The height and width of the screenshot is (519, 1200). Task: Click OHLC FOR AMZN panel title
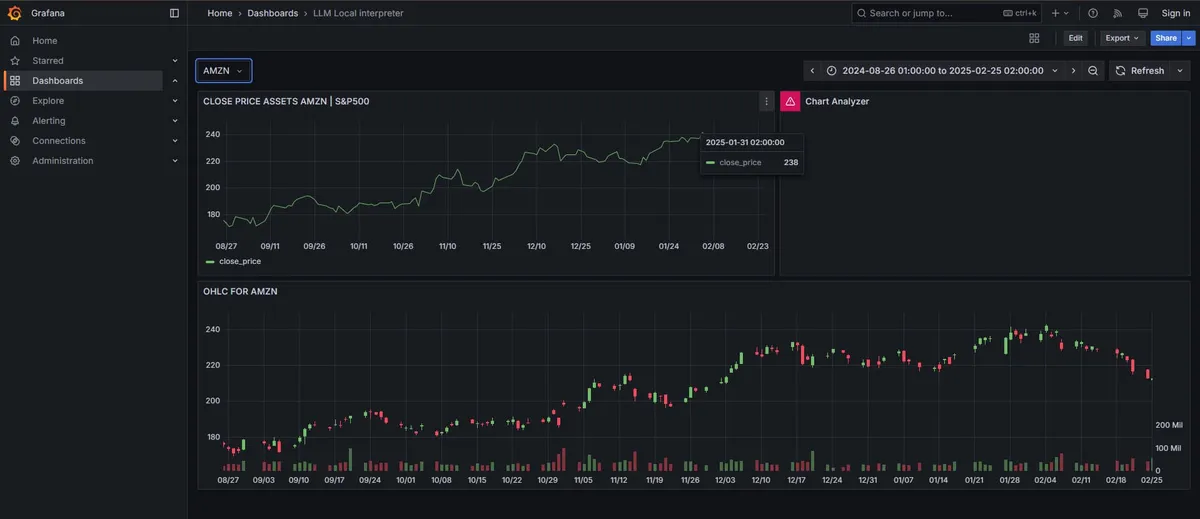click(240, 291)
